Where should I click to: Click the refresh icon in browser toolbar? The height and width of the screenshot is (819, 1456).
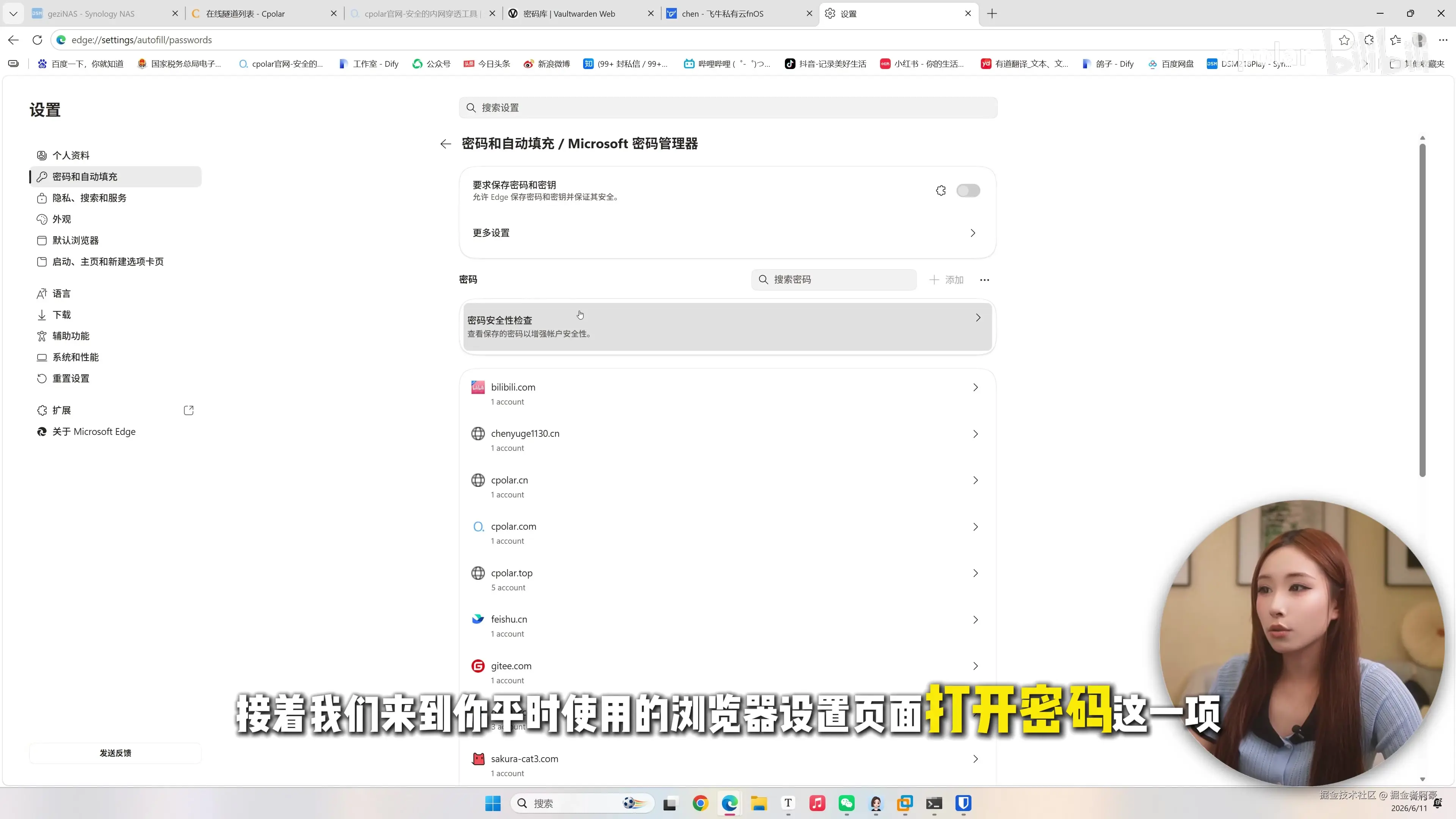tap(37, 40)
